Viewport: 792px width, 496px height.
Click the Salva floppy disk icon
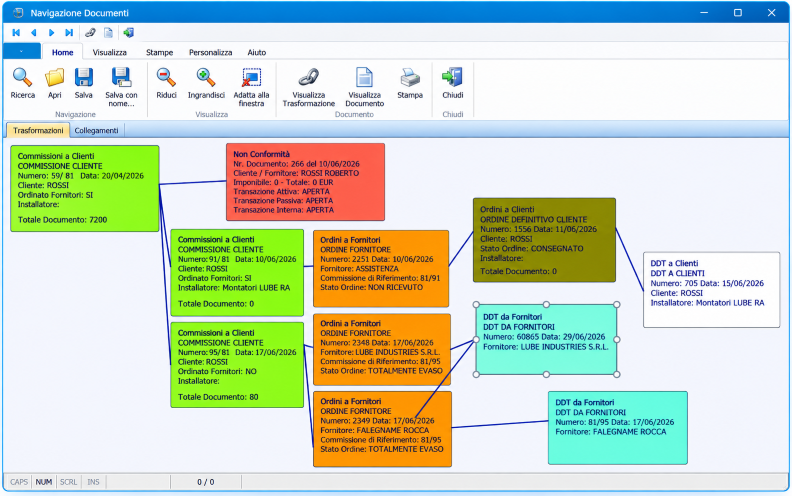pyautogui.click(x=84, y=83)
